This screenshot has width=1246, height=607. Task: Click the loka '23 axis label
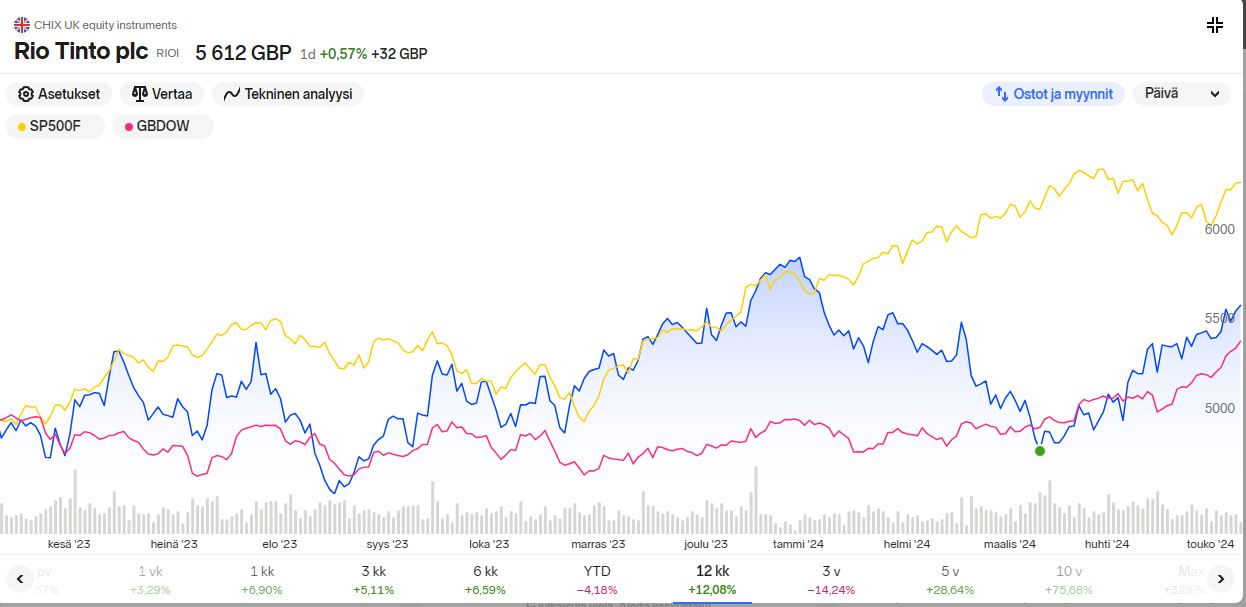tap(489, 544)
